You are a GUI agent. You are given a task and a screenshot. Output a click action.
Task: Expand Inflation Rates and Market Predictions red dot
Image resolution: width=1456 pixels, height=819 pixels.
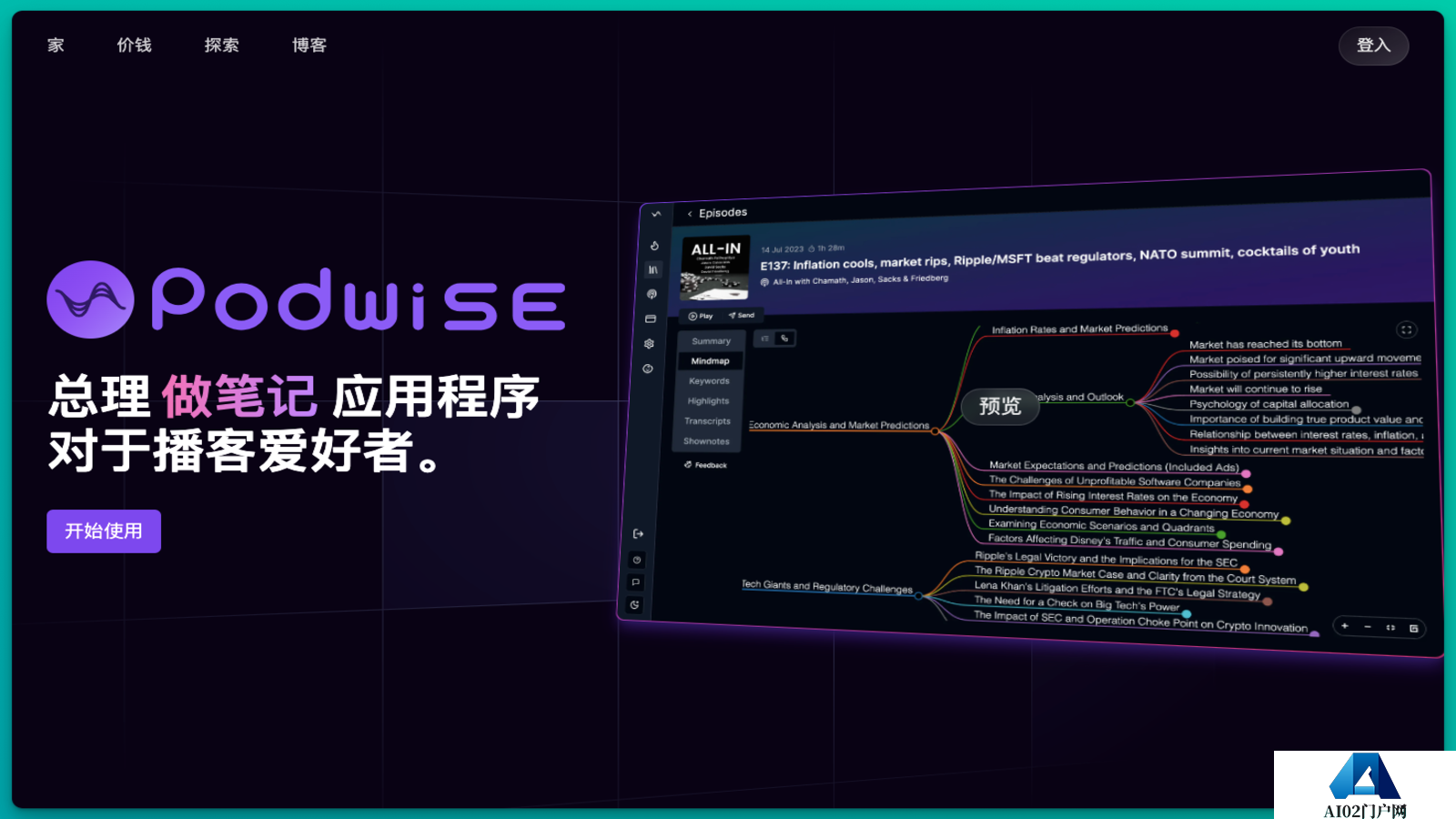1175,334
